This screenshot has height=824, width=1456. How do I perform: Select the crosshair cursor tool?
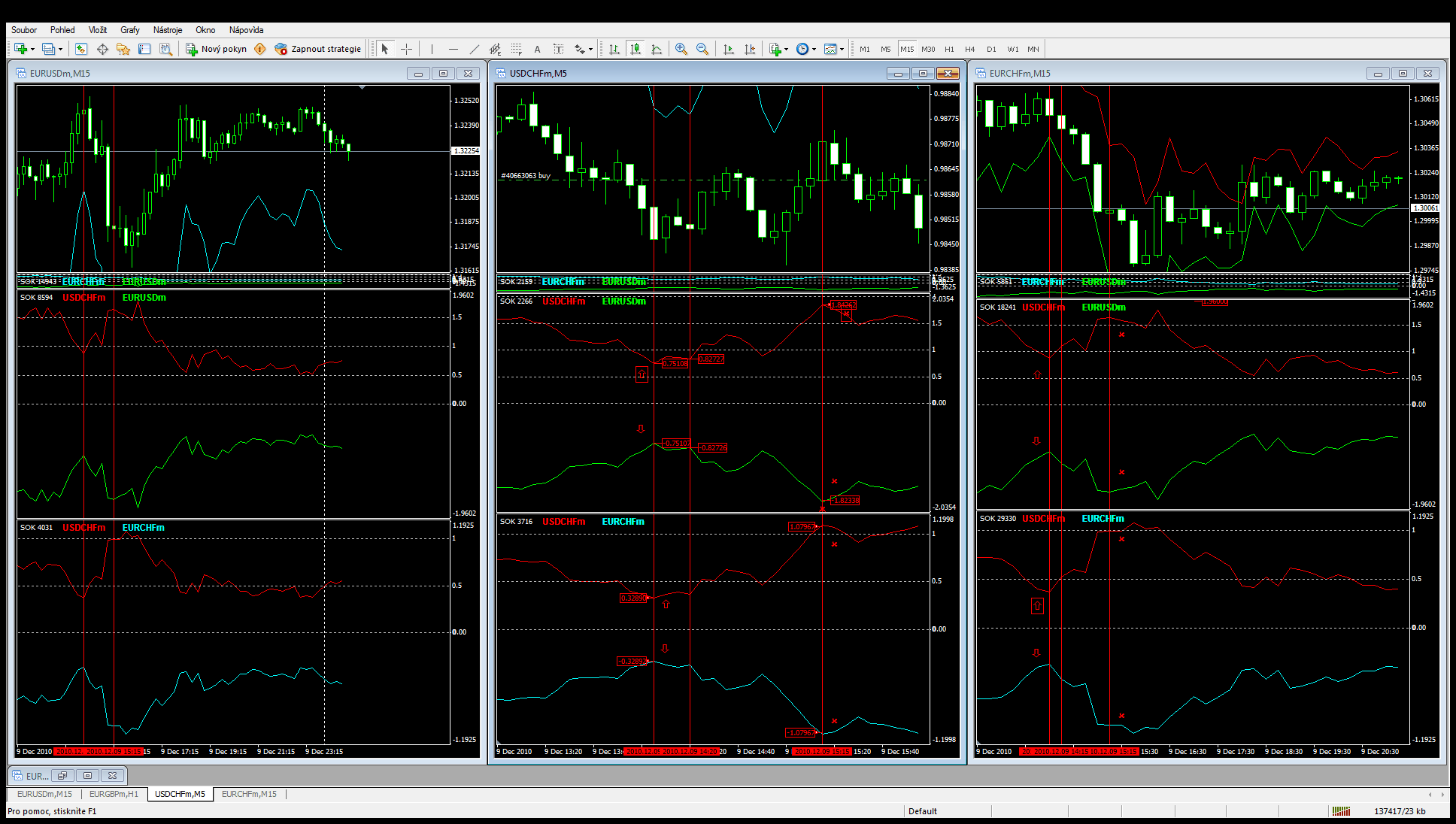point(407,49)
